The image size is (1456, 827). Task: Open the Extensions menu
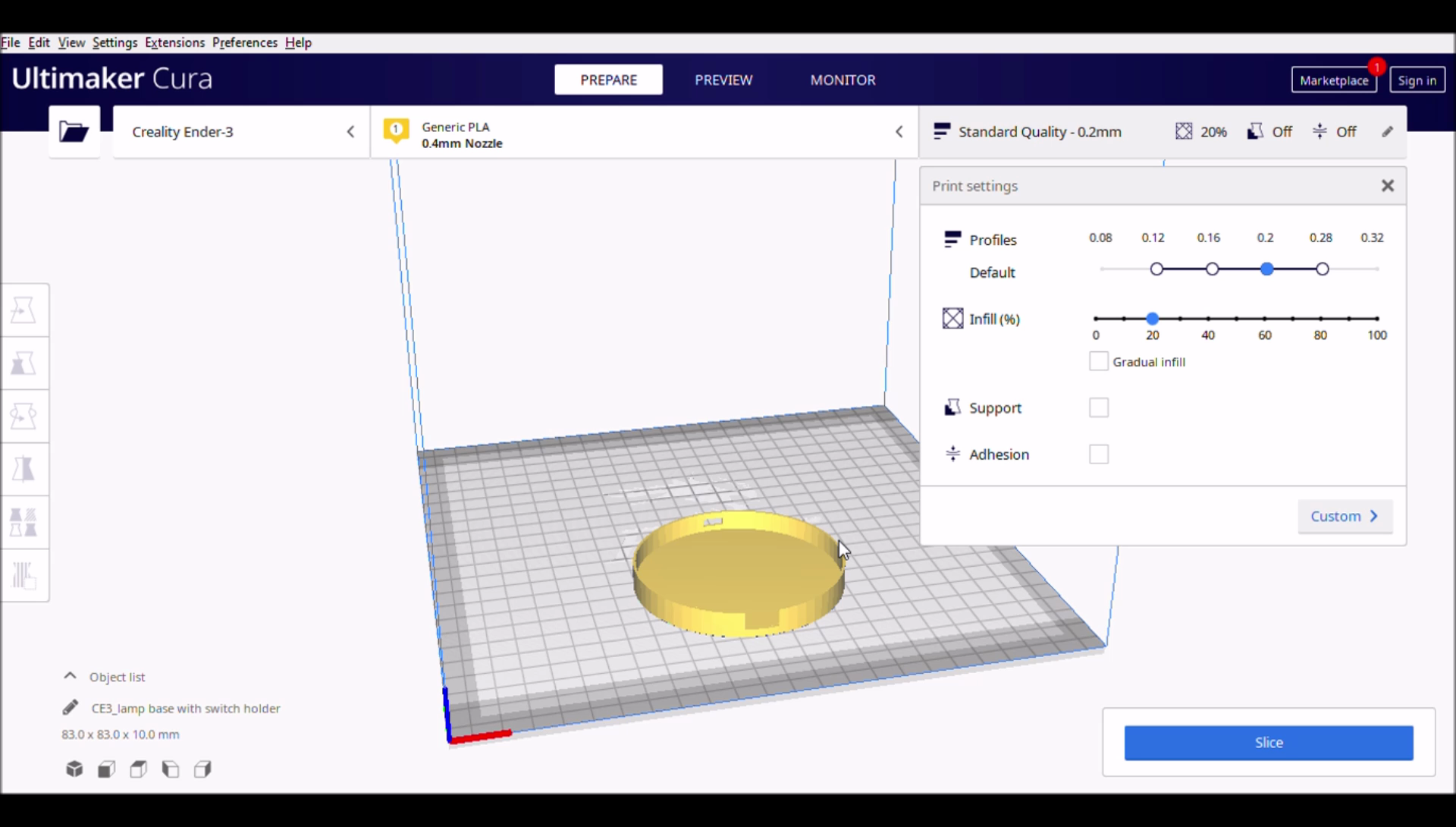click(174, 42)
